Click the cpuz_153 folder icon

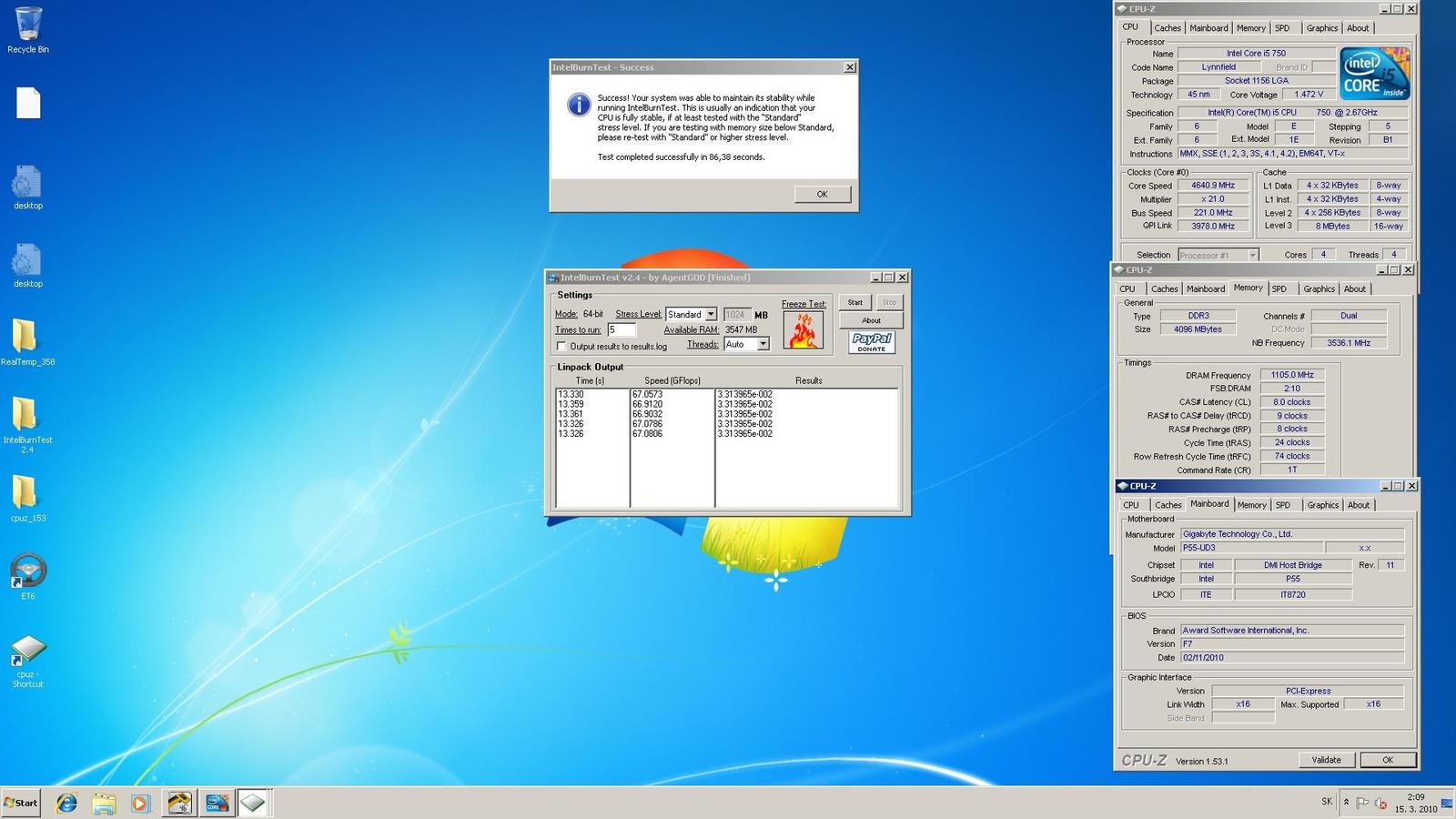coord(25,493)
